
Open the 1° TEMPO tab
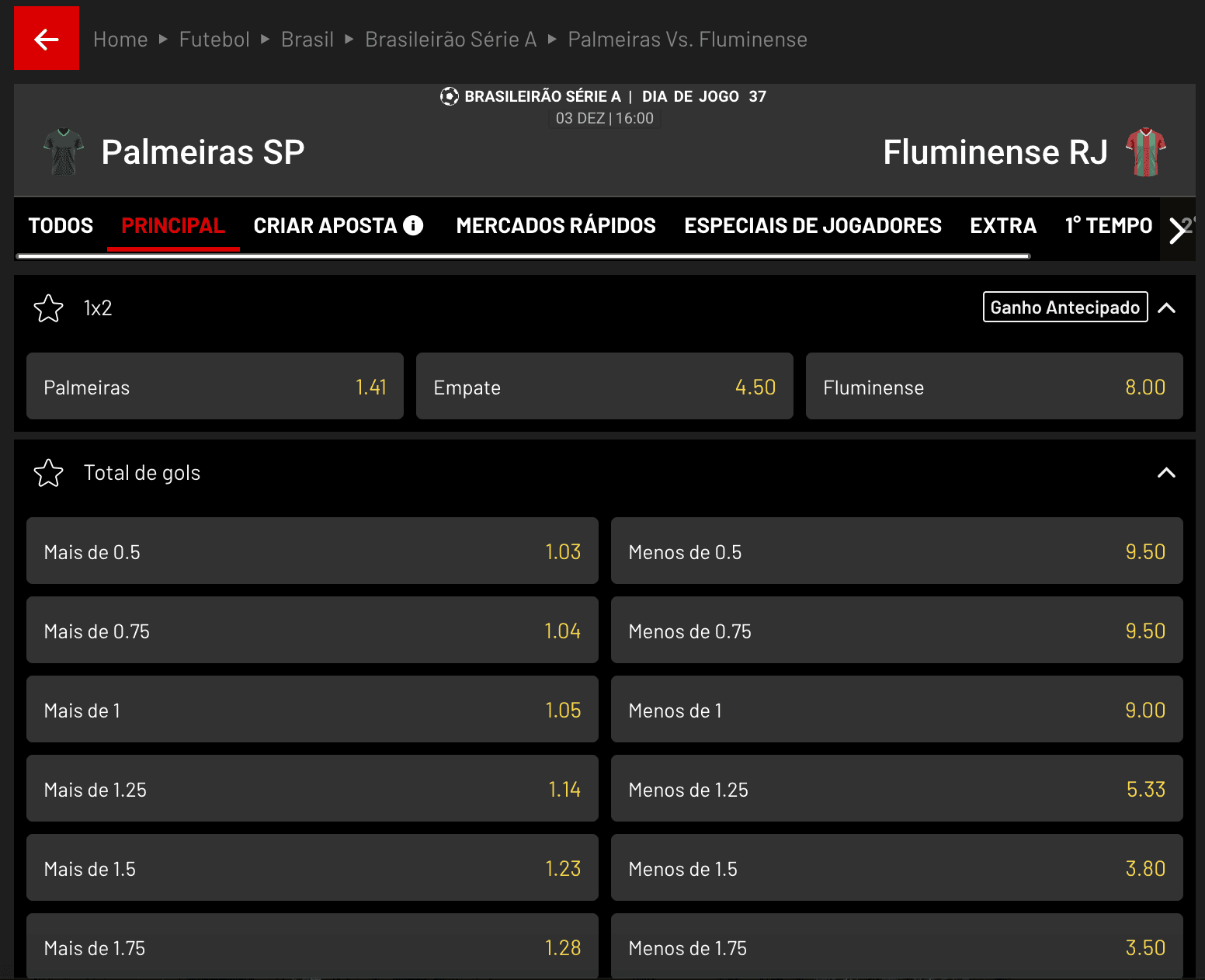1108,225
